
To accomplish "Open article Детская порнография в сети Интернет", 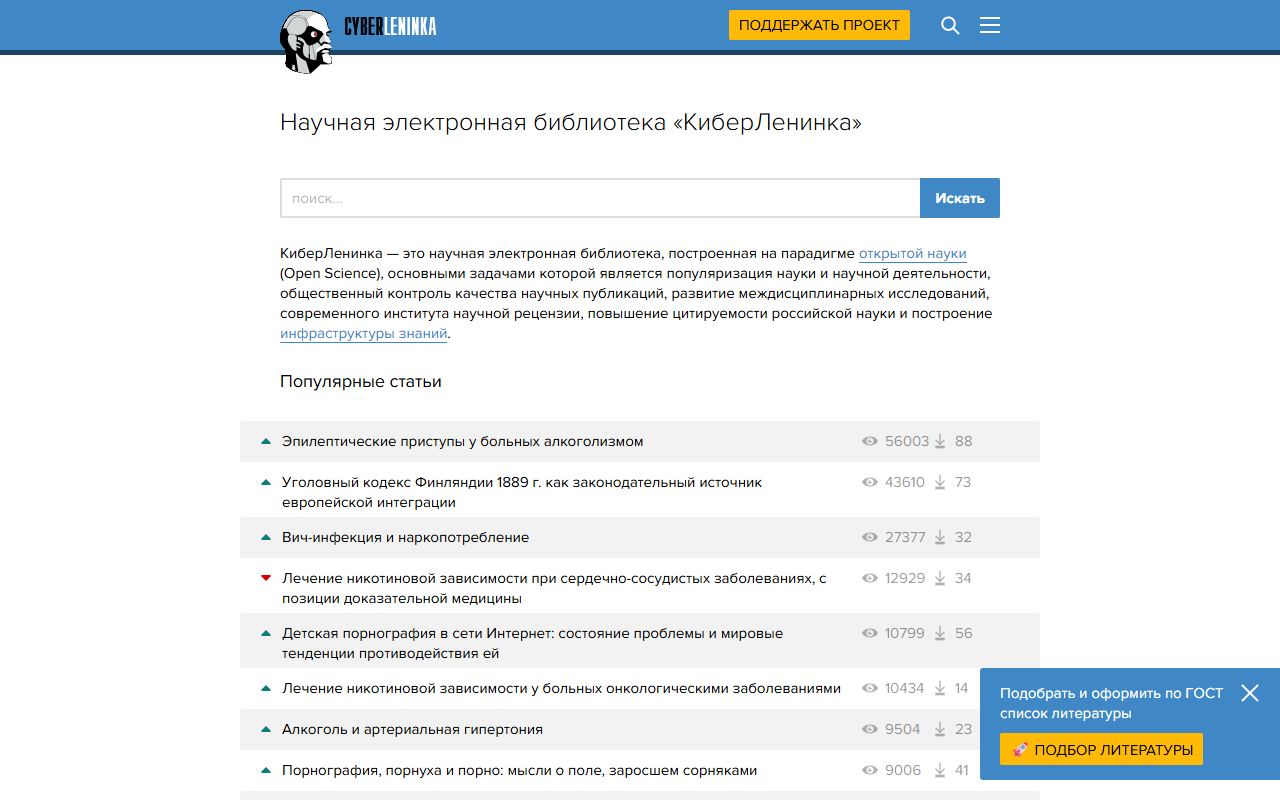I will (x=533, y=643).
